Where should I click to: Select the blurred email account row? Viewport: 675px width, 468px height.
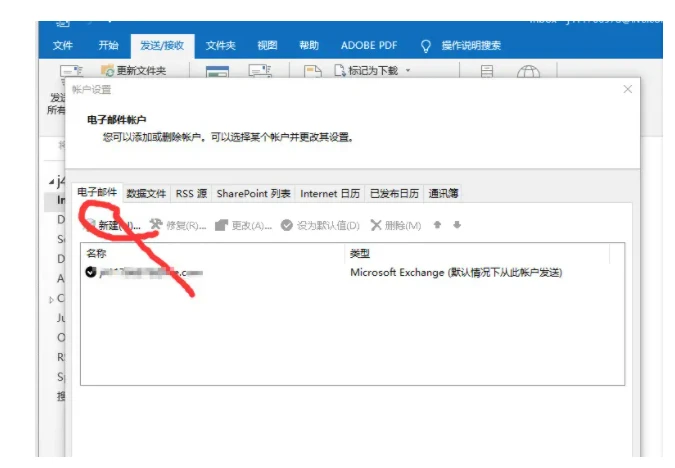pos(352,272)
